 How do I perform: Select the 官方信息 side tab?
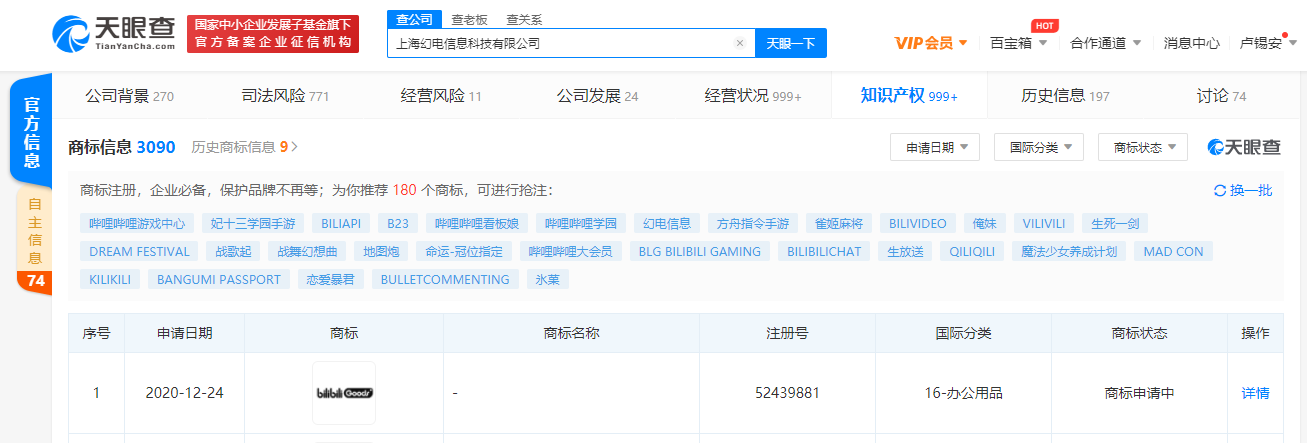click(x=33, y=133)
